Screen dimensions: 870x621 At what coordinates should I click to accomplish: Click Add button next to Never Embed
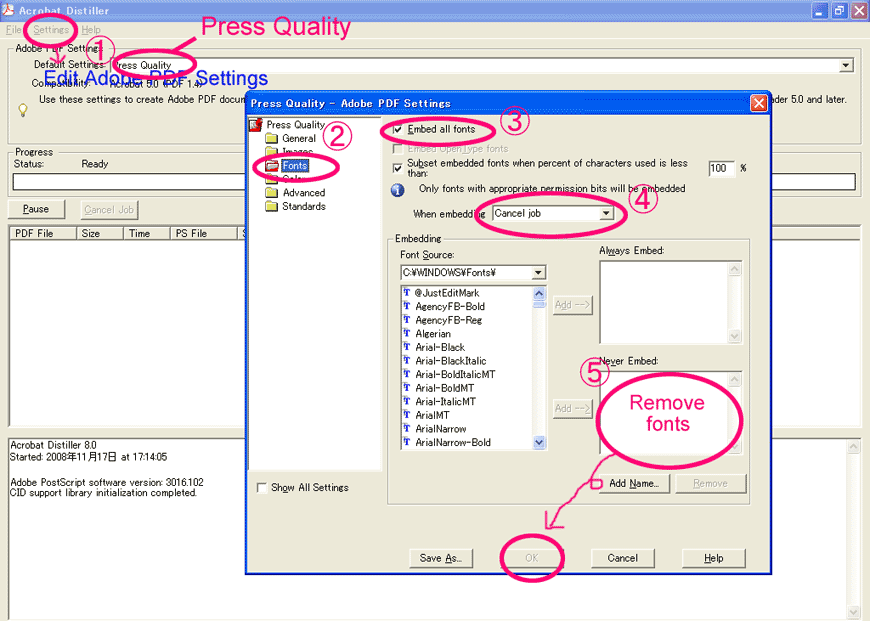(572, 408)
